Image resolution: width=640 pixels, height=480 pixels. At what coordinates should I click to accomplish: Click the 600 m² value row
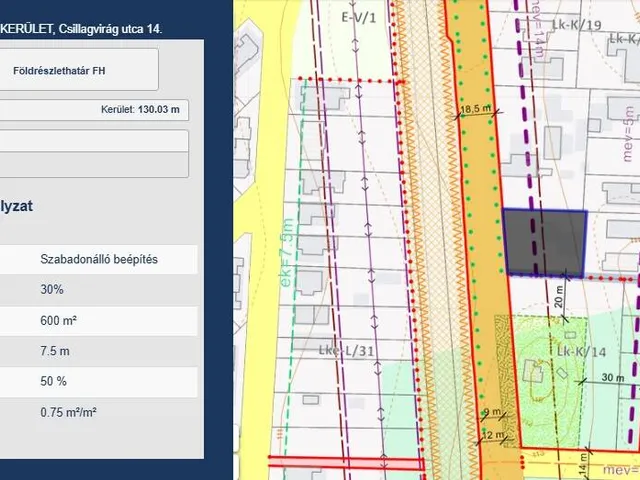click(x=98, y=321)
